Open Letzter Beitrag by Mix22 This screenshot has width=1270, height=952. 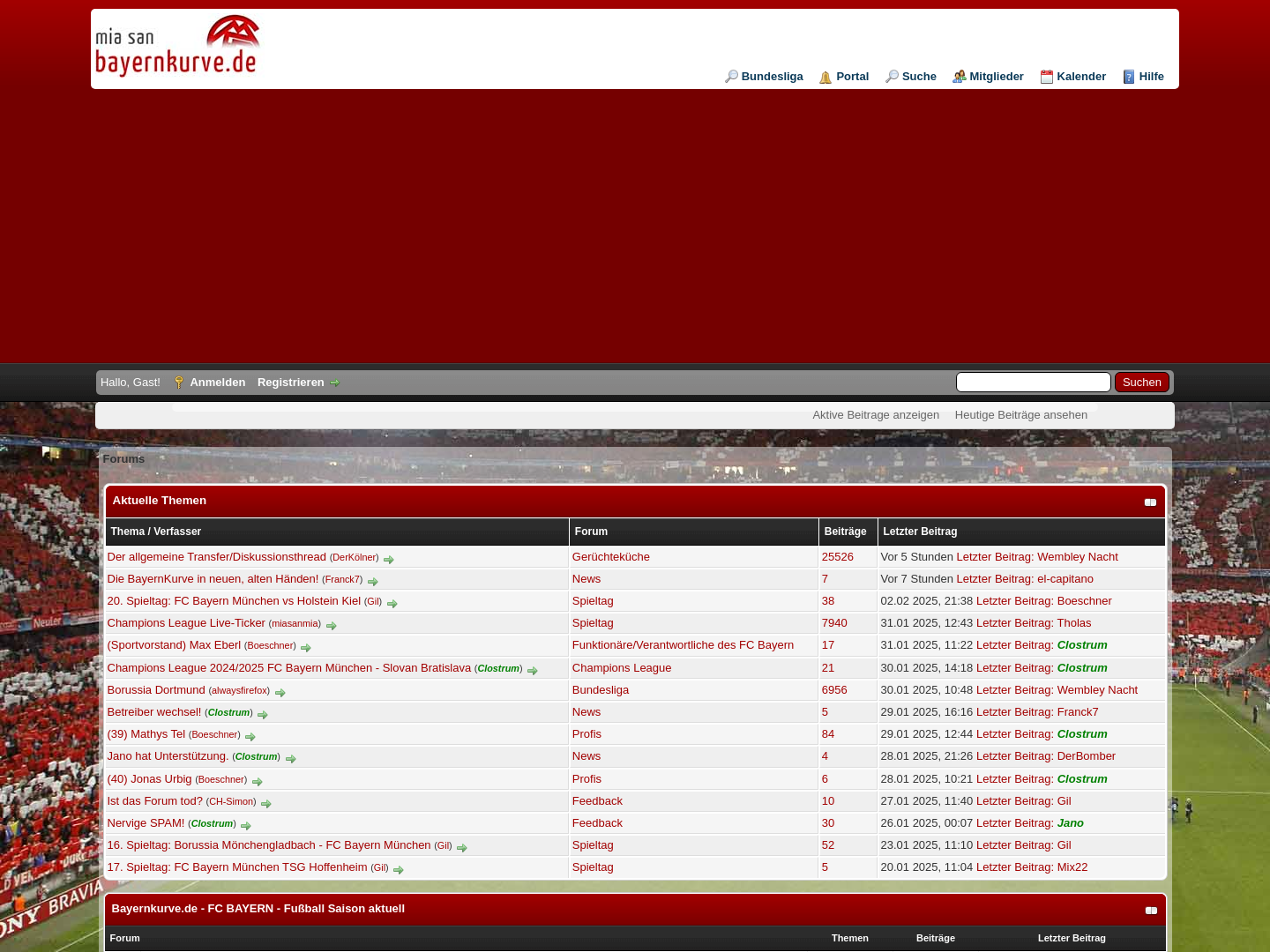click(x=1032, y=867)
